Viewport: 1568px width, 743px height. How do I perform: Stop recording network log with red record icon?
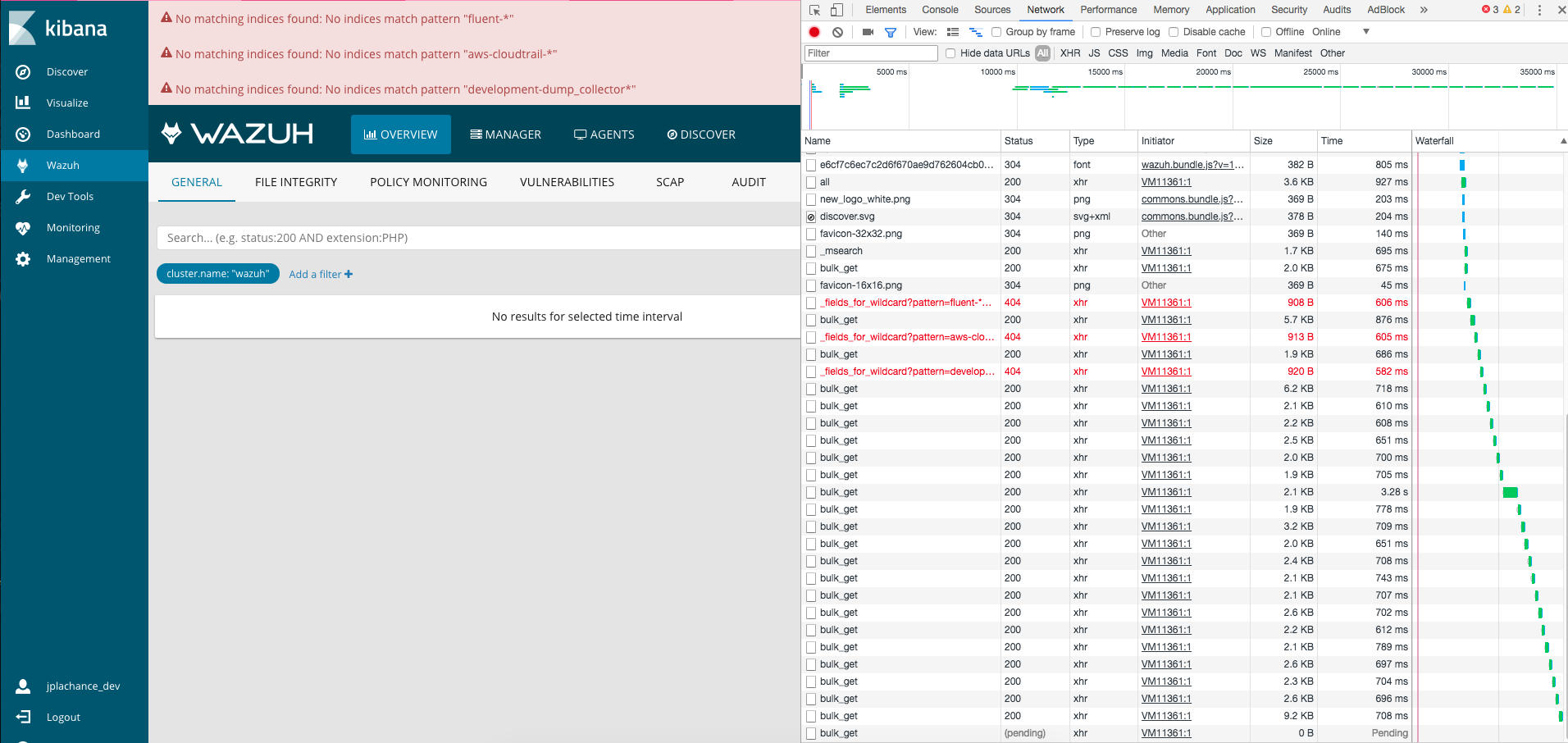(813, 31)
